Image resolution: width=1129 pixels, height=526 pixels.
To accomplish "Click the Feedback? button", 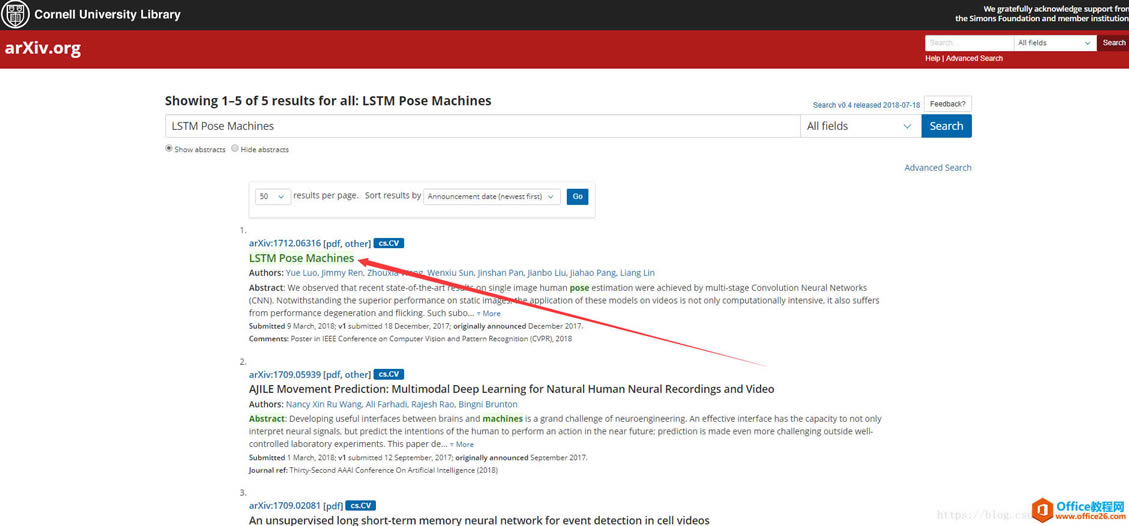I will (x=948, y=104).
